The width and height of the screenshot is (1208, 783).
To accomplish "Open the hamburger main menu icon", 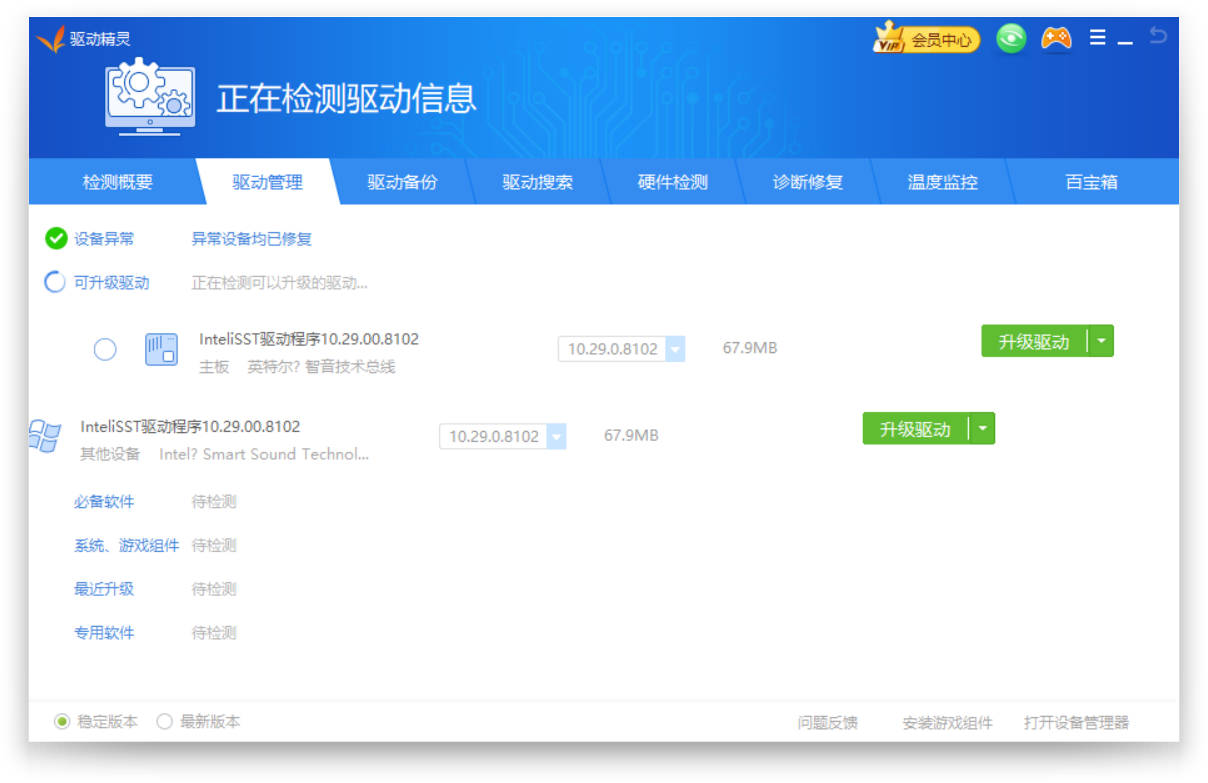I will (x=1097, y=38).
